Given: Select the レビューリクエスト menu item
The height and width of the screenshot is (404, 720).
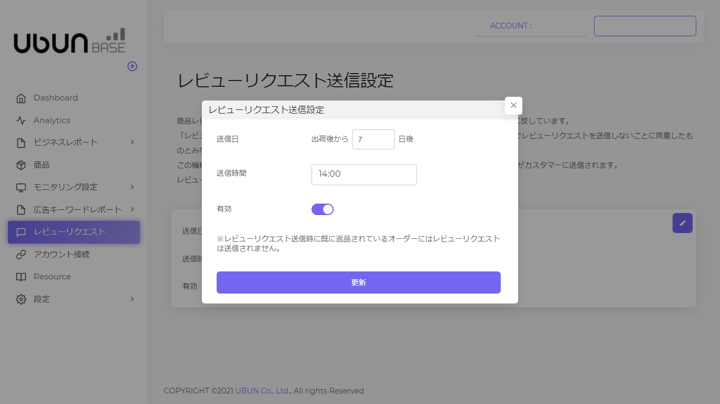Looking at the screenshot, I should pos(74,232).
